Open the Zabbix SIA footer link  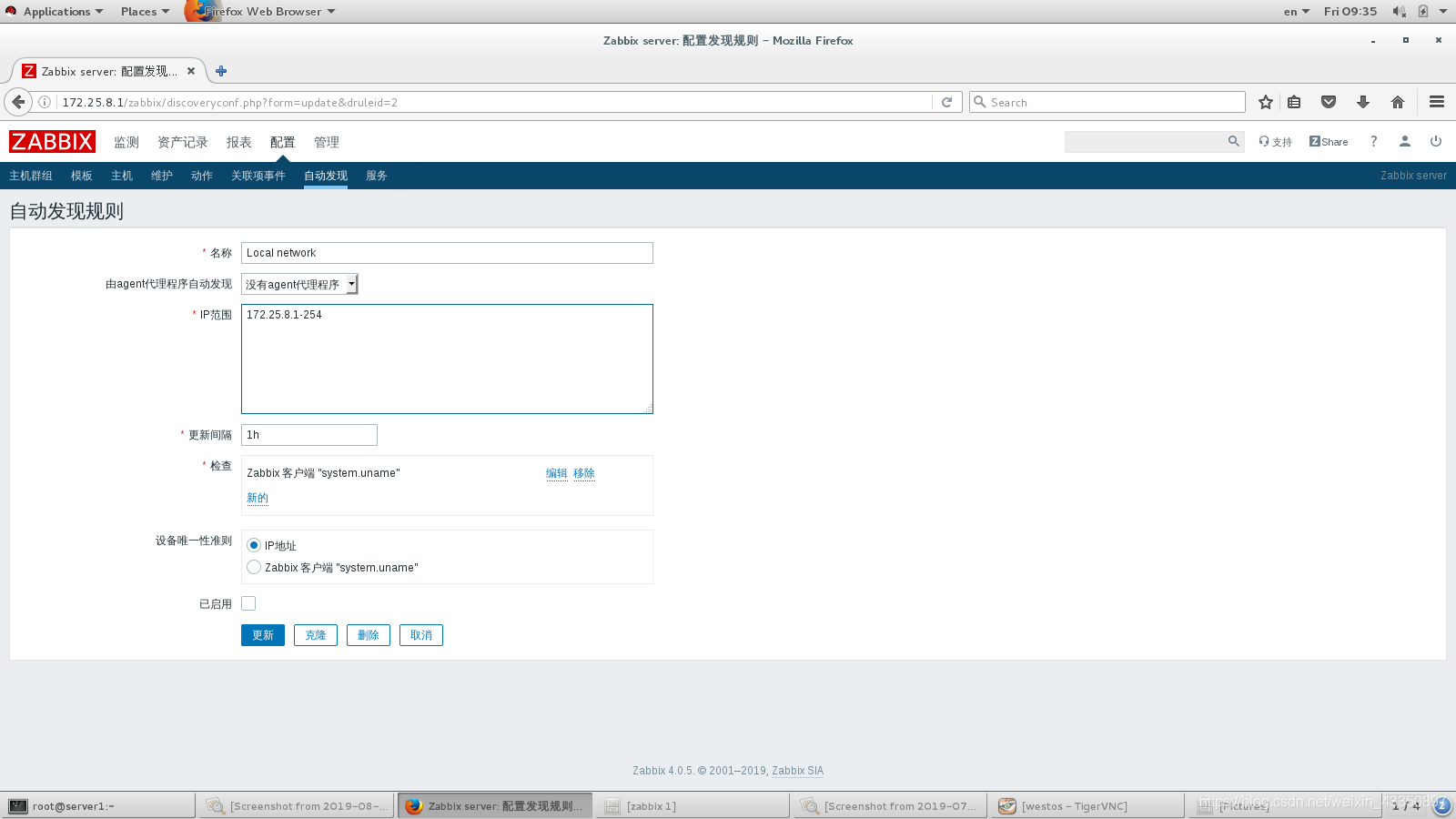point(798,771)
